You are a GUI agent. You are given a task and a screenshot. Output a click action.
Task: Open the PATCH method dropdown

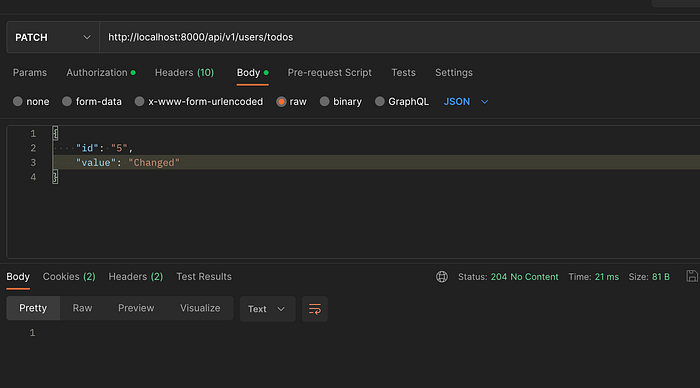(53, 38)
